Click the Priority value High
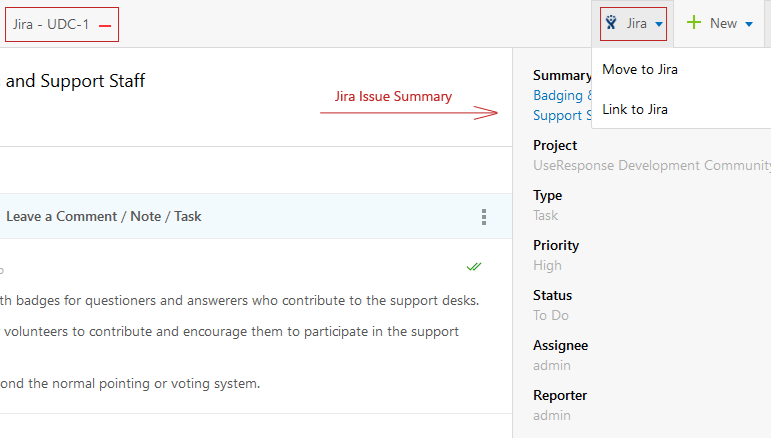The height and width of the screenshot is (438, 771). (547, 265)
